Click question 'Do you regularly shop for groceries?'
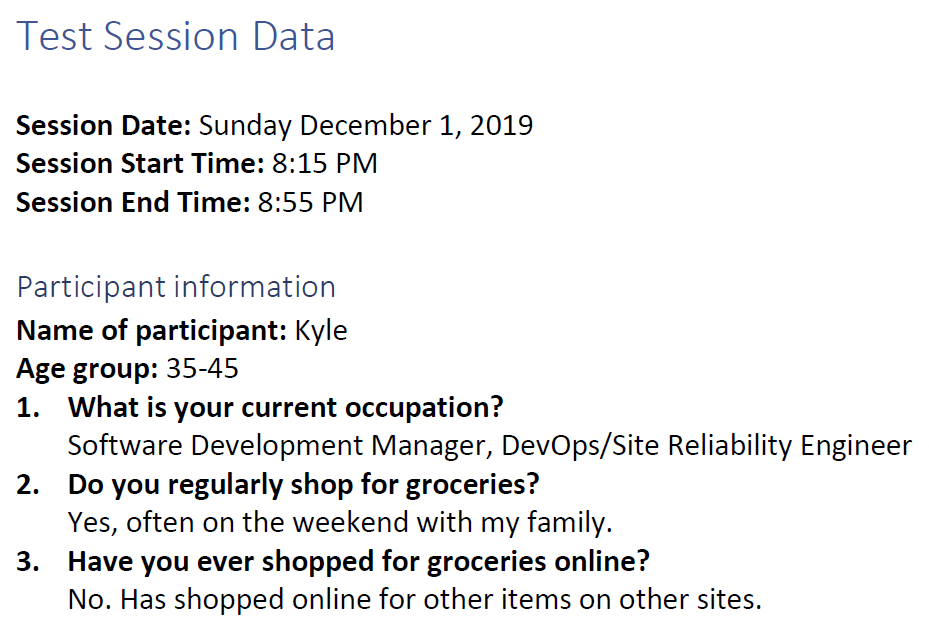929x628 pixels. coord(304,485)
